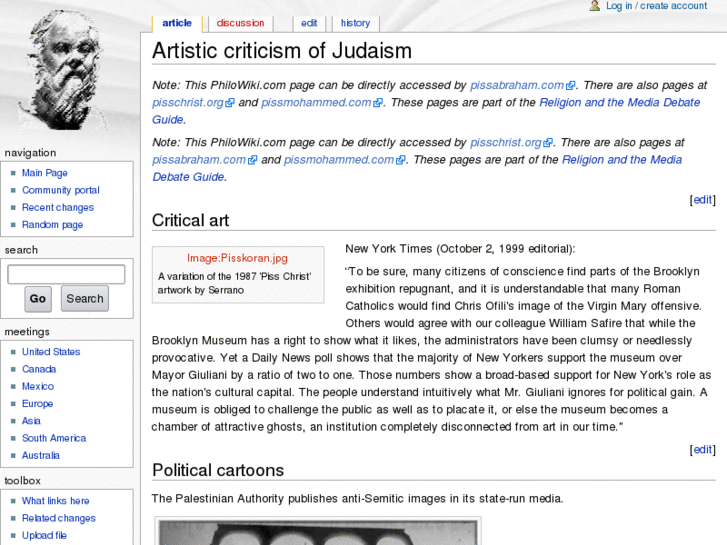
Task: Open Random page link
Action: [x=52, y=224]
